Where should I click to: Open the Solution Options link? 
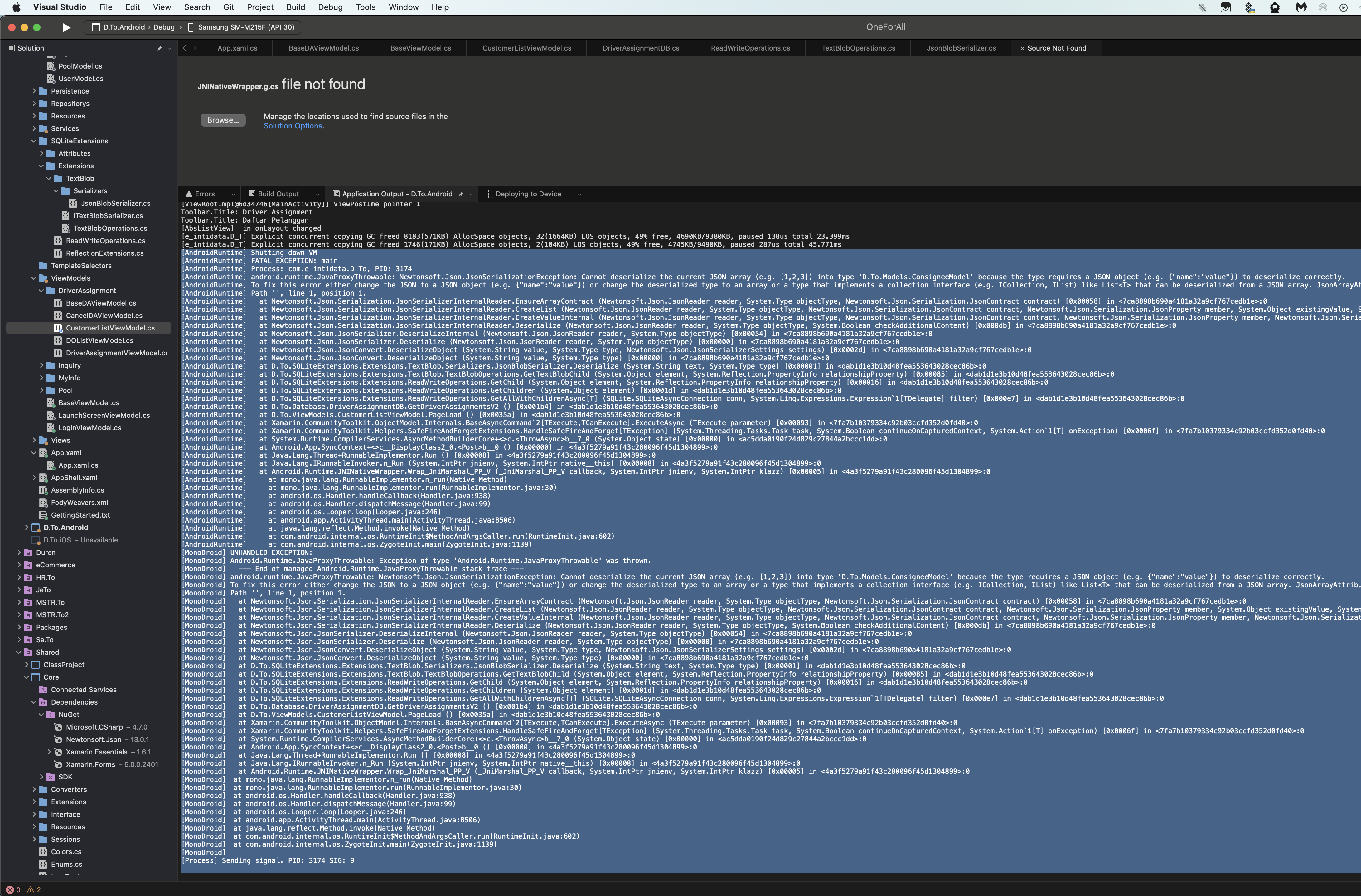(293, 126)
